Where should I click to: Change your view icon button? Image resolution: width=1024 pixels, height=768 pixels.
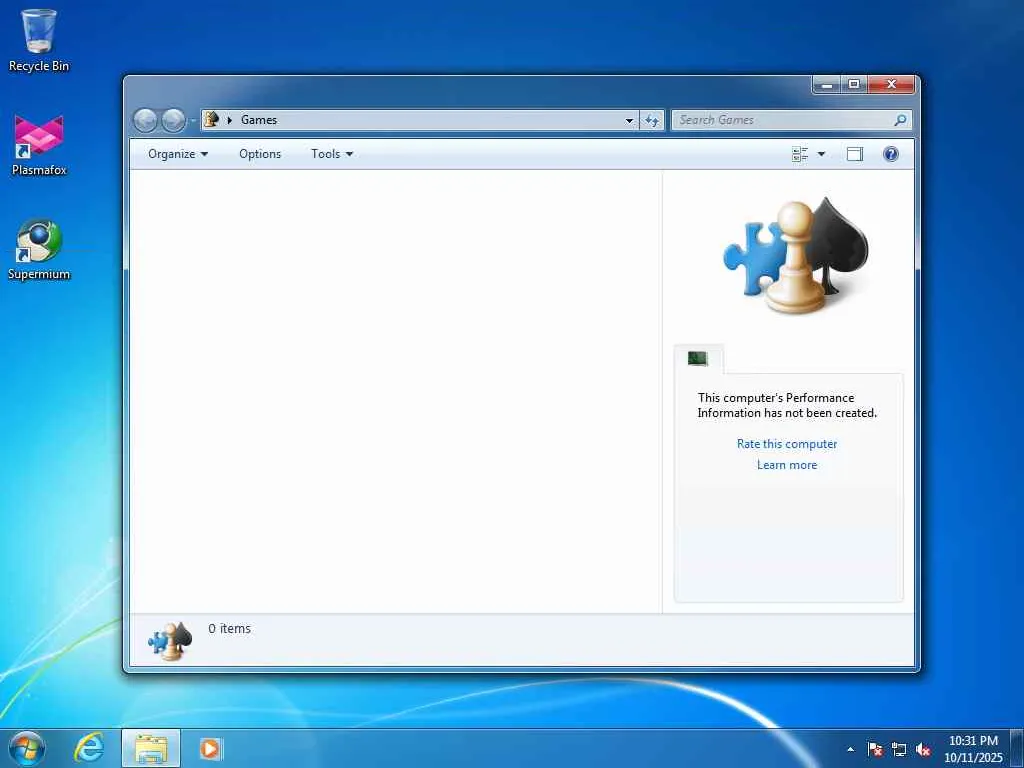(800, 154)
